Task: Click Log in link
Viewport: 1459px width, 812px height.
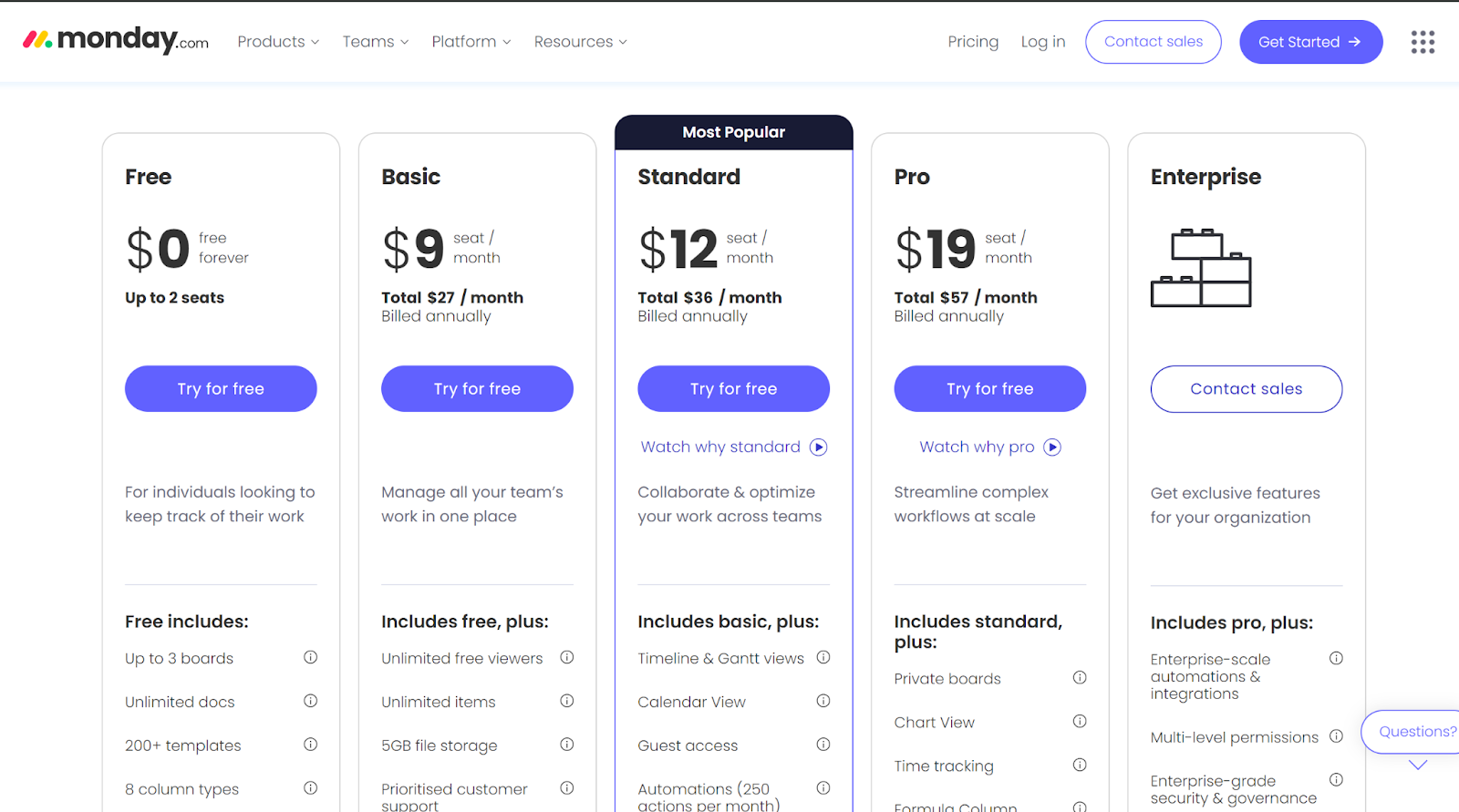Action: coord(1043,42)
